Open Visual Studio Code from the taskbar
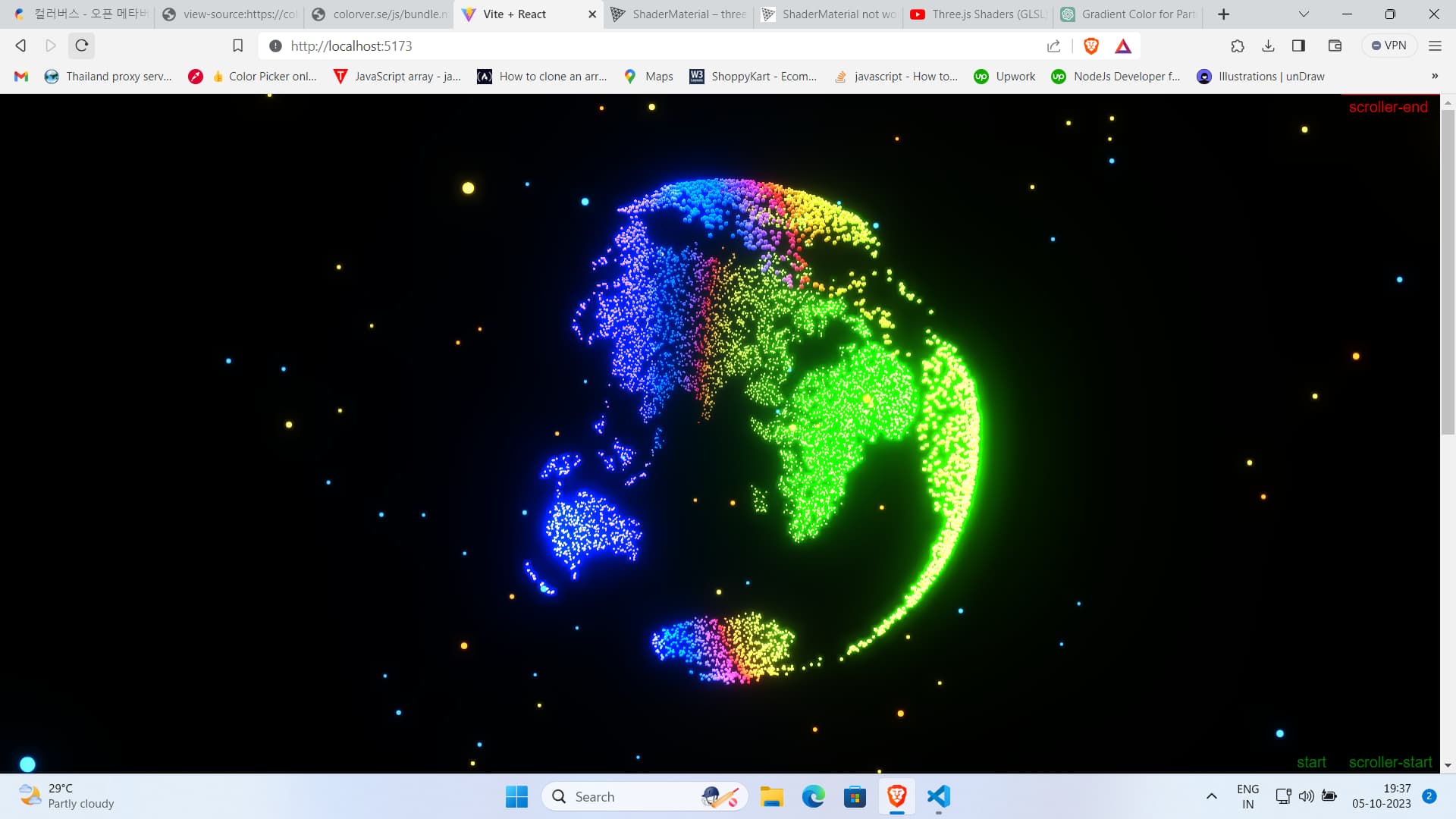This screenshot has height=819, width=1456. [938, 796]
